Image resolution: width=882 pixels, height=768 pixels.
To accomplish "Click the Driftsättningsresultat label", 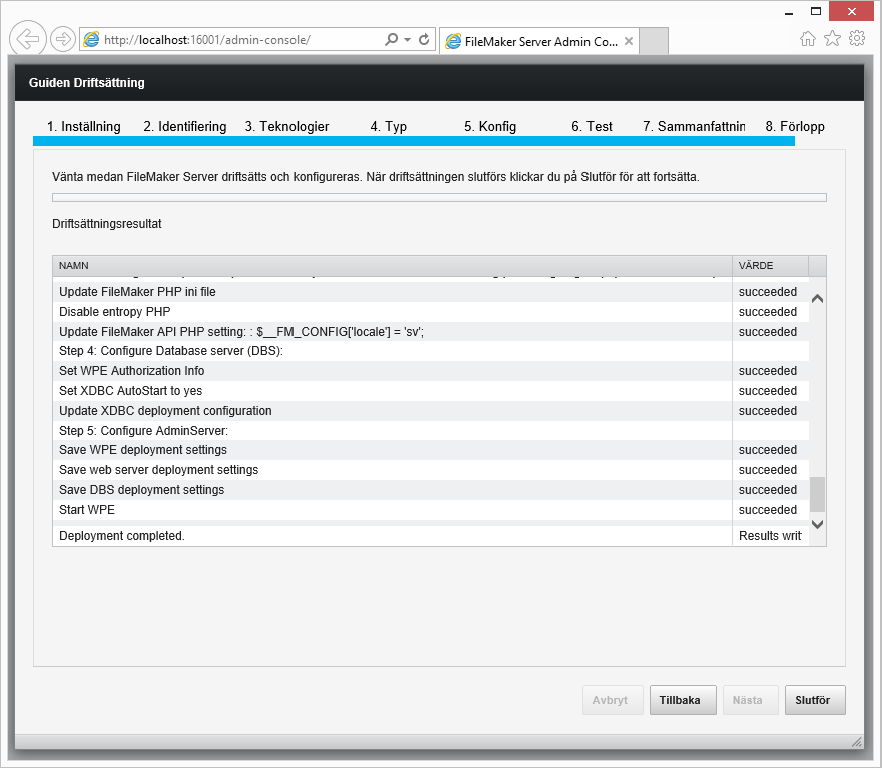I will (x=107, y=224).
